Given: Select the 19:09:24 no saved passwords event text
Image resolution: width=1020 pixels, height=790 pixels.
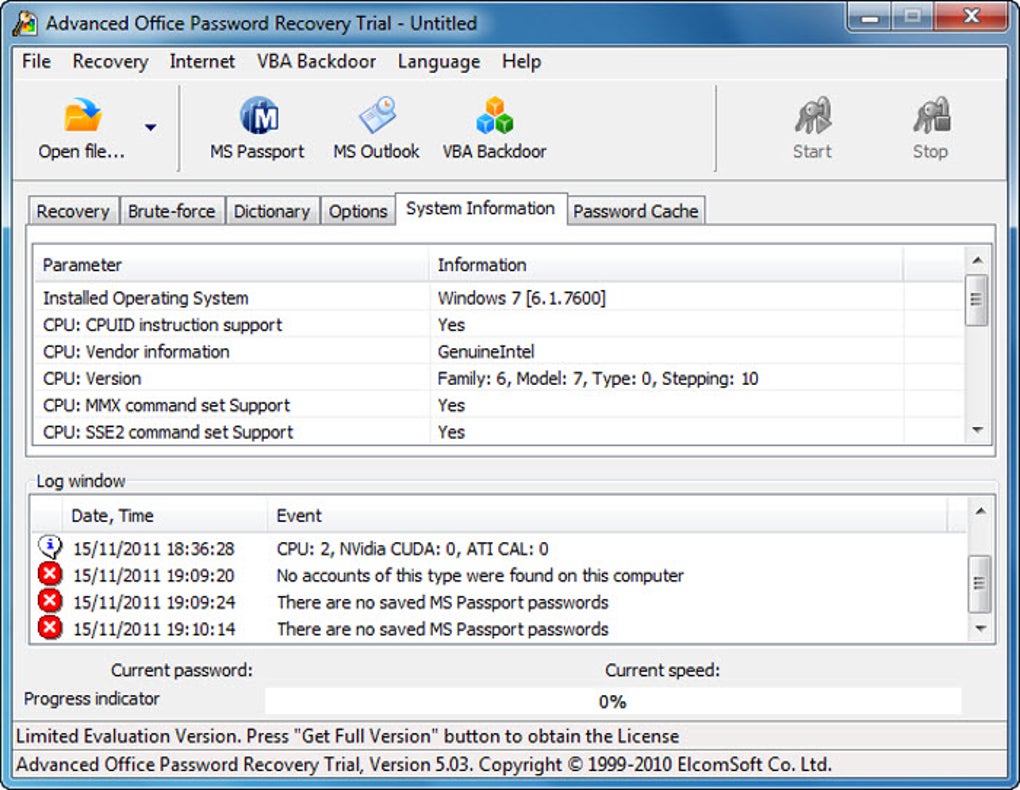Looking at the screenshot, I should pyautogui.click(x=442, y=602).
